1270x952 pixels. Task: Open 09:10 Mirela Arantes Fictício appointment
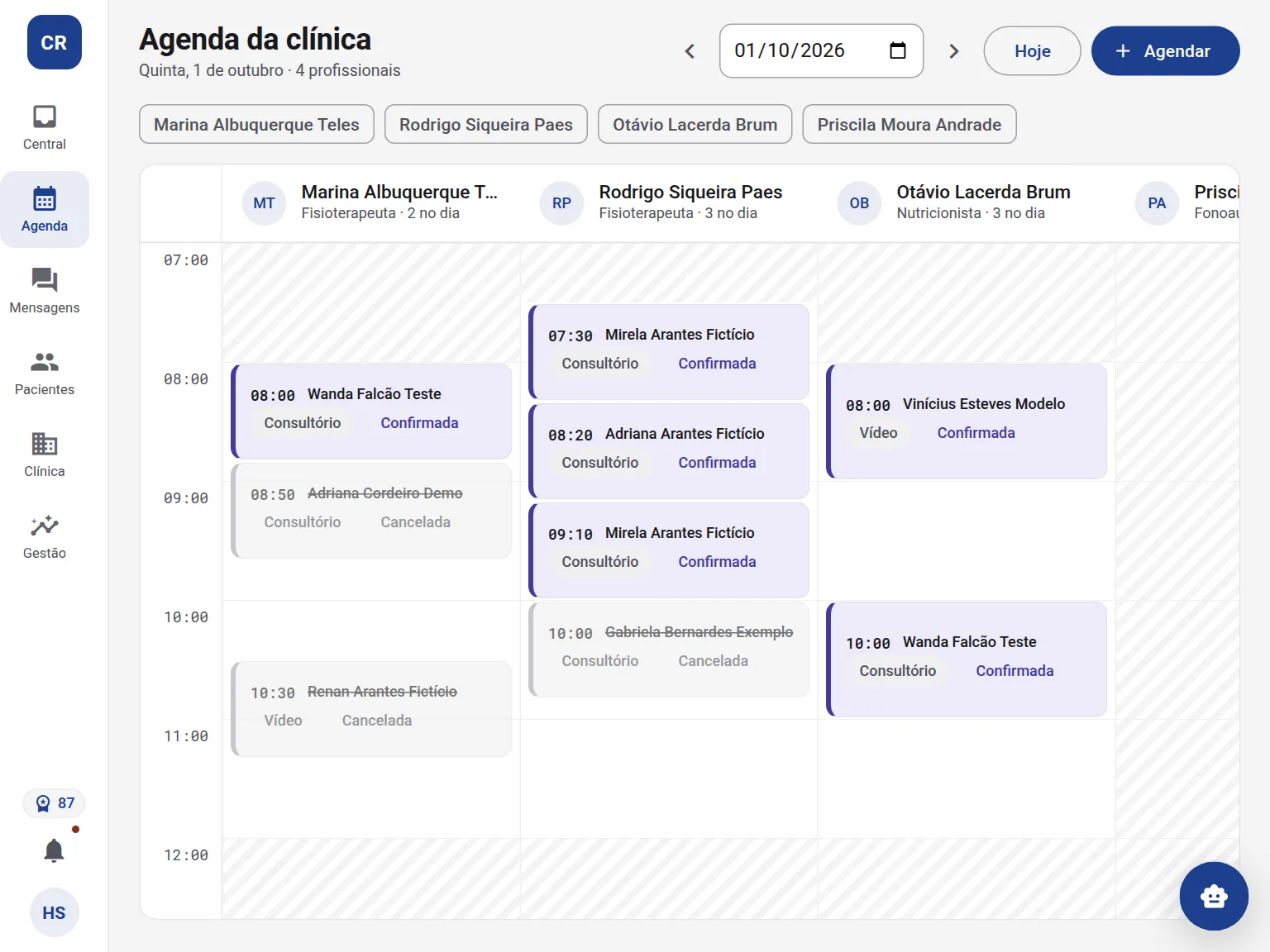tap(669, 550)
